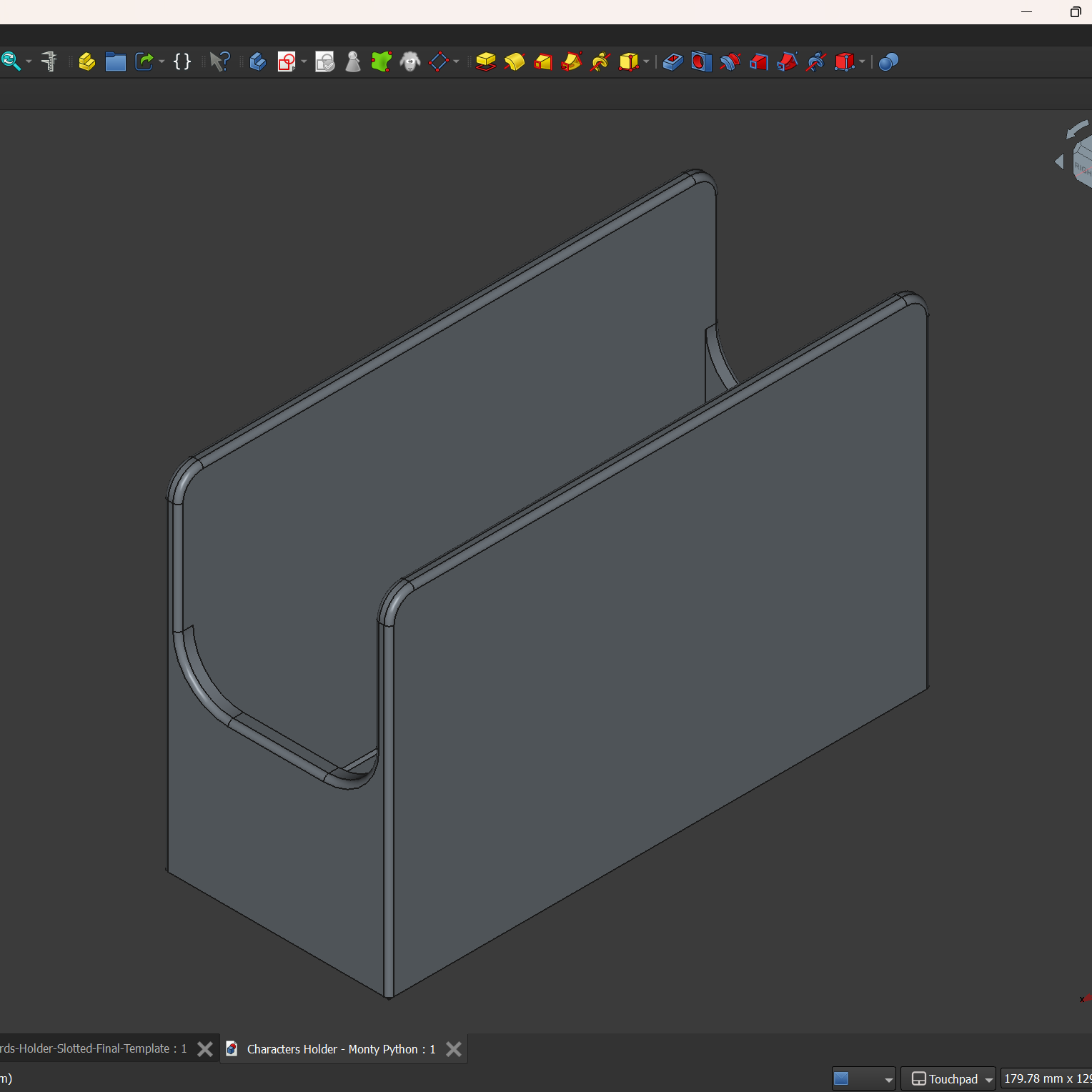Screen dimensions: 1092x1092
Task: Click the Pocket tool icon
Action: (x=672, y=62)
